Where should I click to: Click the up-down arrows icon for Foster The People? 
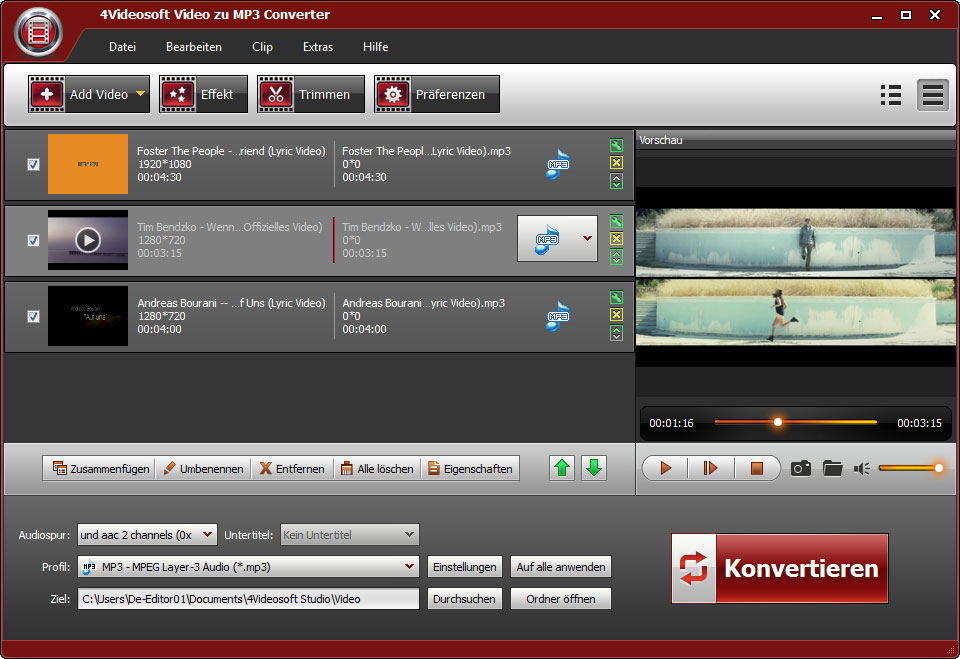click(x=617, y=181)
